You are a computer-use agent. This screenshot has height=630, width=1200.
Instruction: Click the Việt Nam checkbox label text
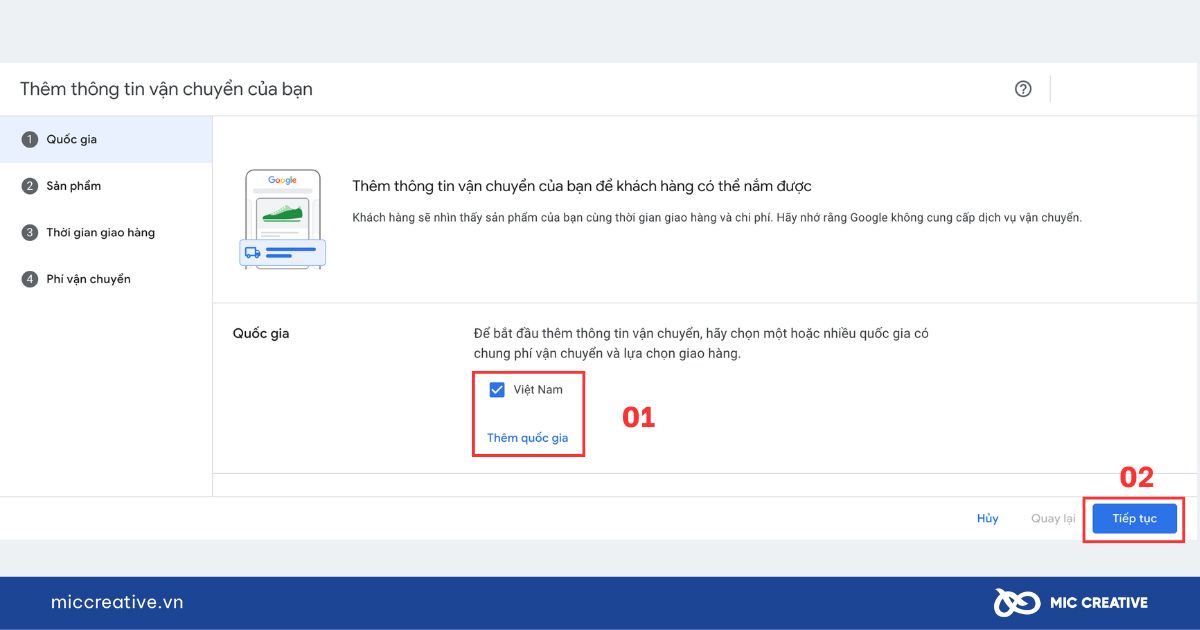[538, 390]
